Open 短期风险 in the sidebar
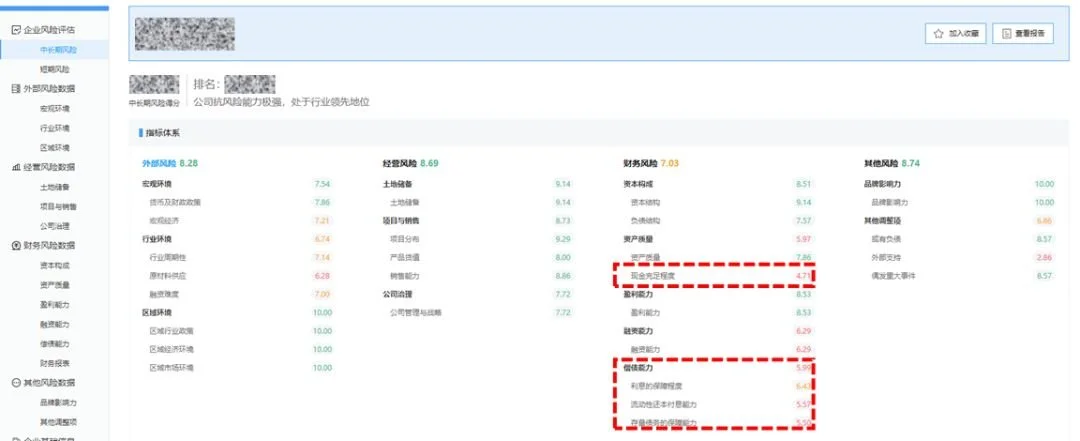Viewport: 1080px width, 441px height. (54, 69)
